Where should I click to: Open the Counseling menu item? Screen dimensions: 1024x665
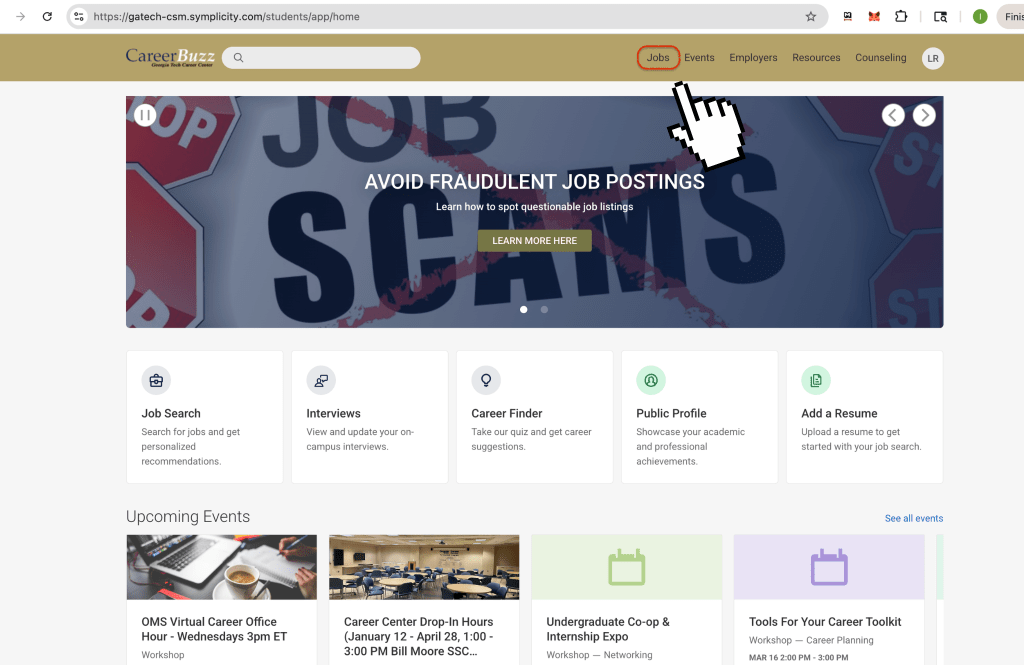tap(880, 57)
